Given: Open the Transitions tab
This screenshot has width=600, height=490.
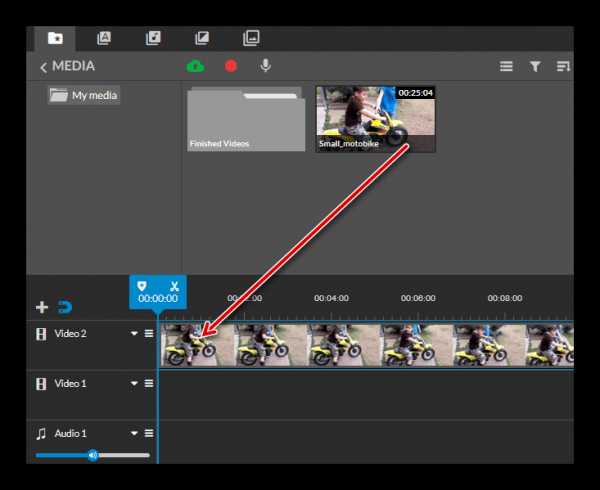Looking at the screenshot, I should coord(202,38).
